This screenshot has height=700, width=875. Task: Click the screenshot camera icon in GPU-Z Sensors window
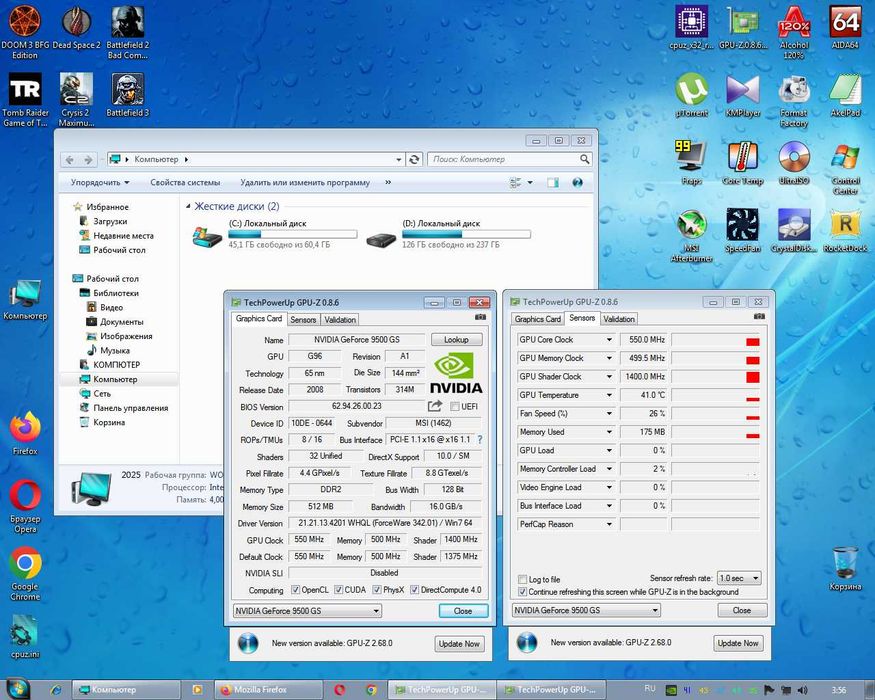[759, 317]
